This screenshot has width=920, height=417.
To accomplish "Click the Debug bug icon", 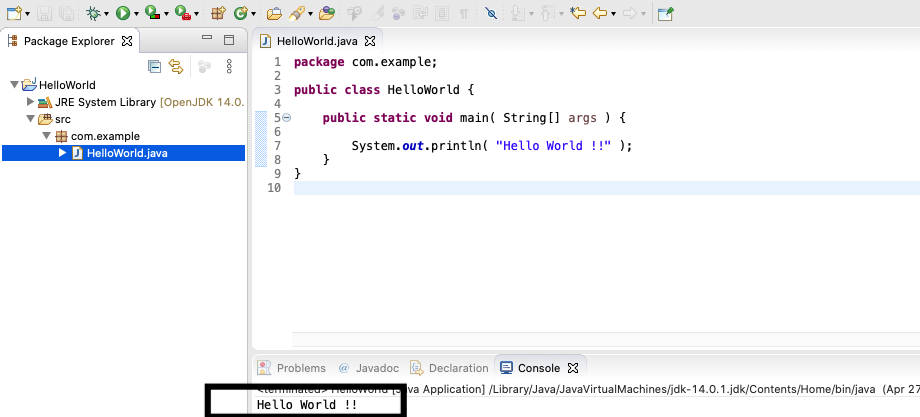I will pyautogui.click(x=93, y=13).
